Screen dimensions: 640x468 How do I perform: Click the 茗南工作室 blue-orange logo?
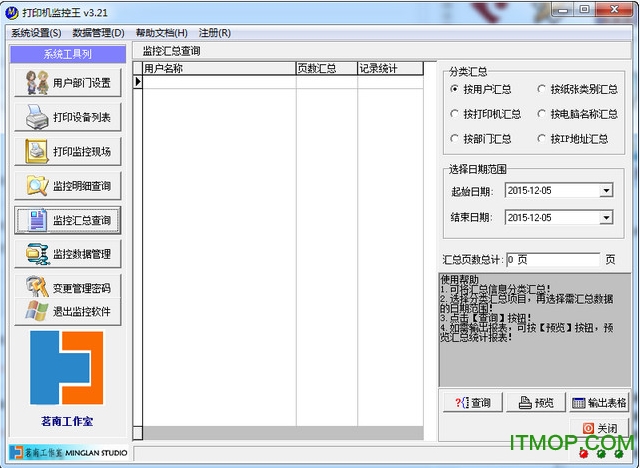[67, 368]
